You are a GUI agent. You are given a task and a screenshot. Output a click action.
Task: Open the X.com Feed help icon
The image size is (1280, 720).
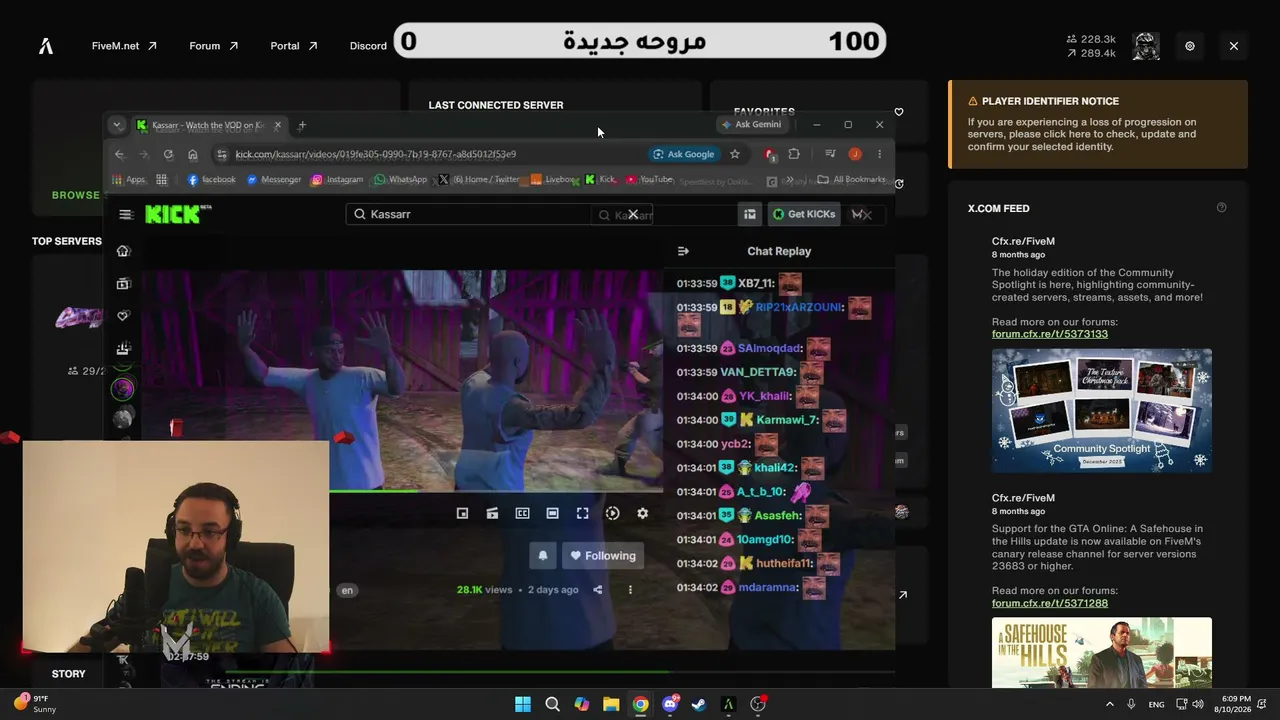point(1221,208)
